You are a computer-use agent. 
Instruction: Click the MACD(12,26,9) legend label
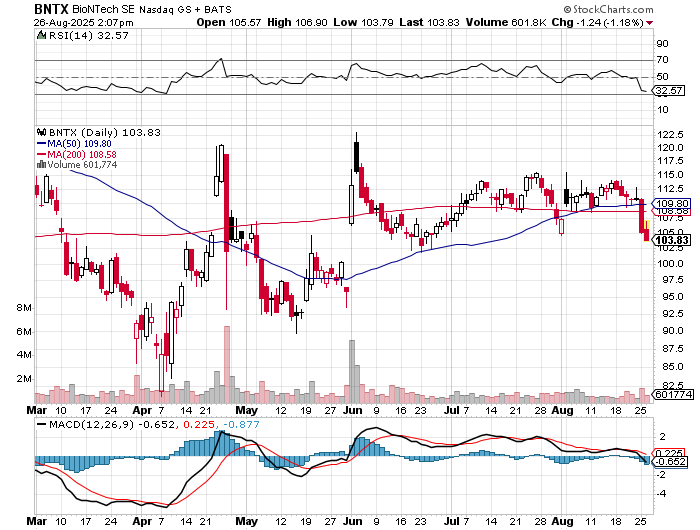[92, 424]
